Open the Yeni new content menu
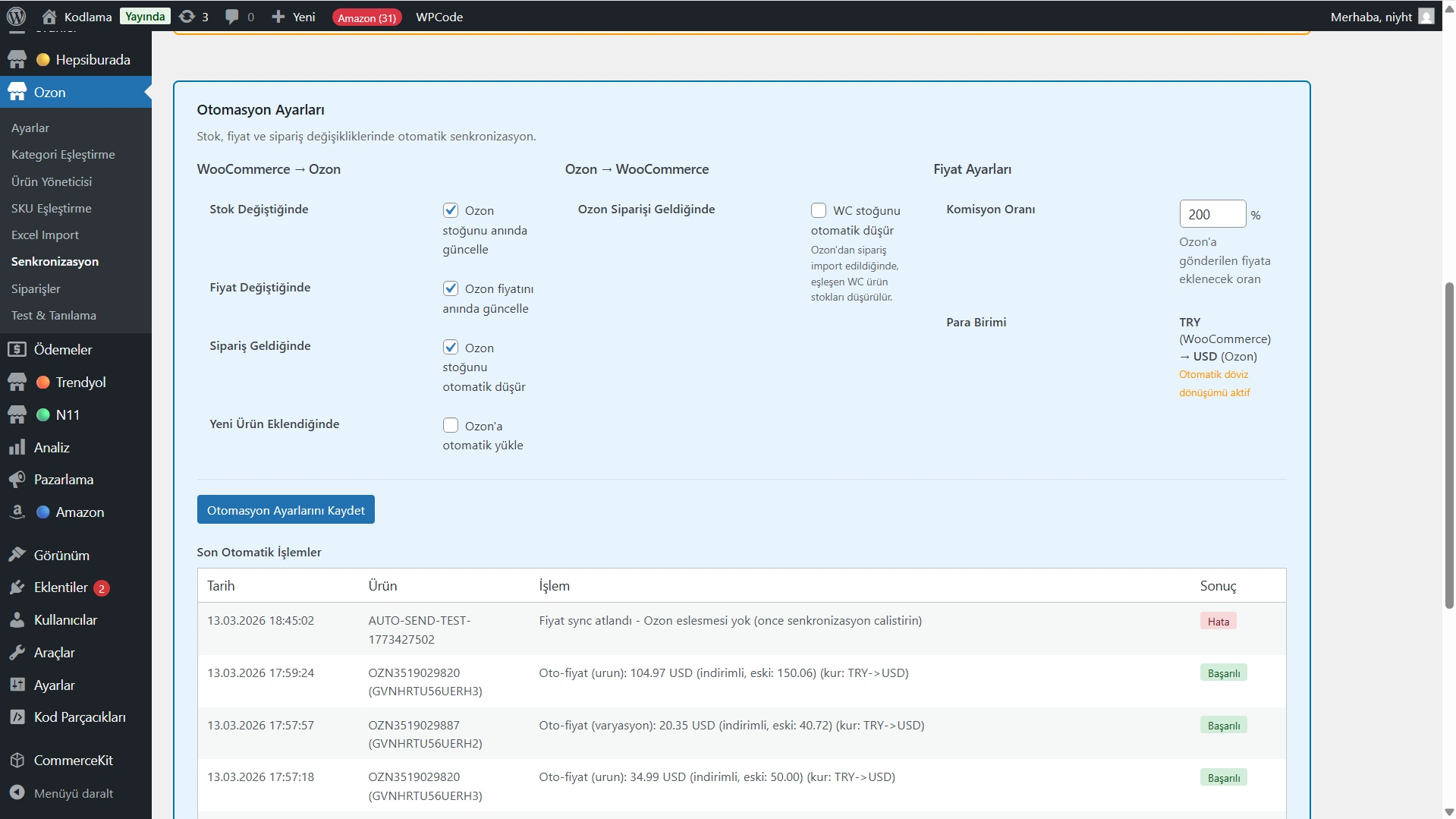The height and width of the screenshot is (819, 1456). point(294,17)
